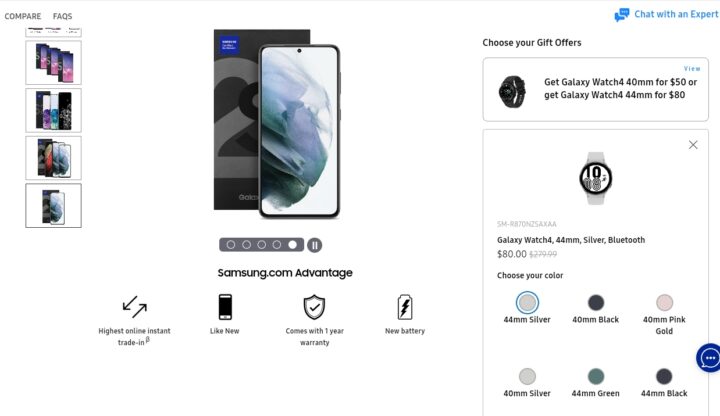
Task: Select the fourth carousel dot
Action: (276, 245)
